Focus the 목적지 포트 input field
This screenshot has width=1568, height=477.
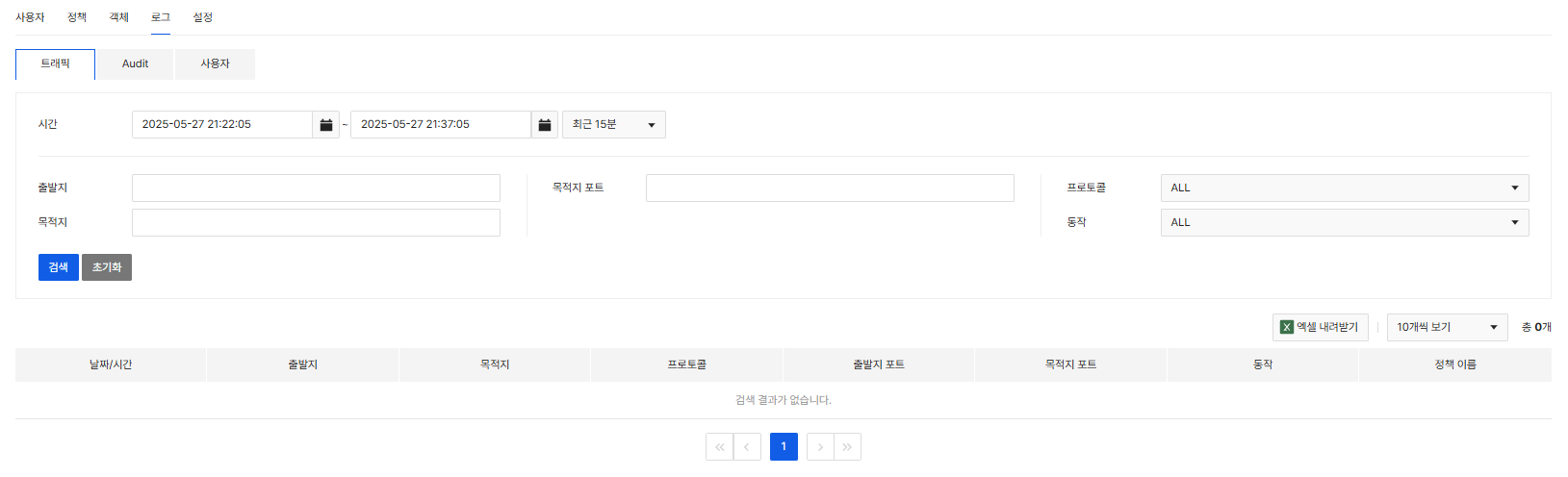point(830,188)
